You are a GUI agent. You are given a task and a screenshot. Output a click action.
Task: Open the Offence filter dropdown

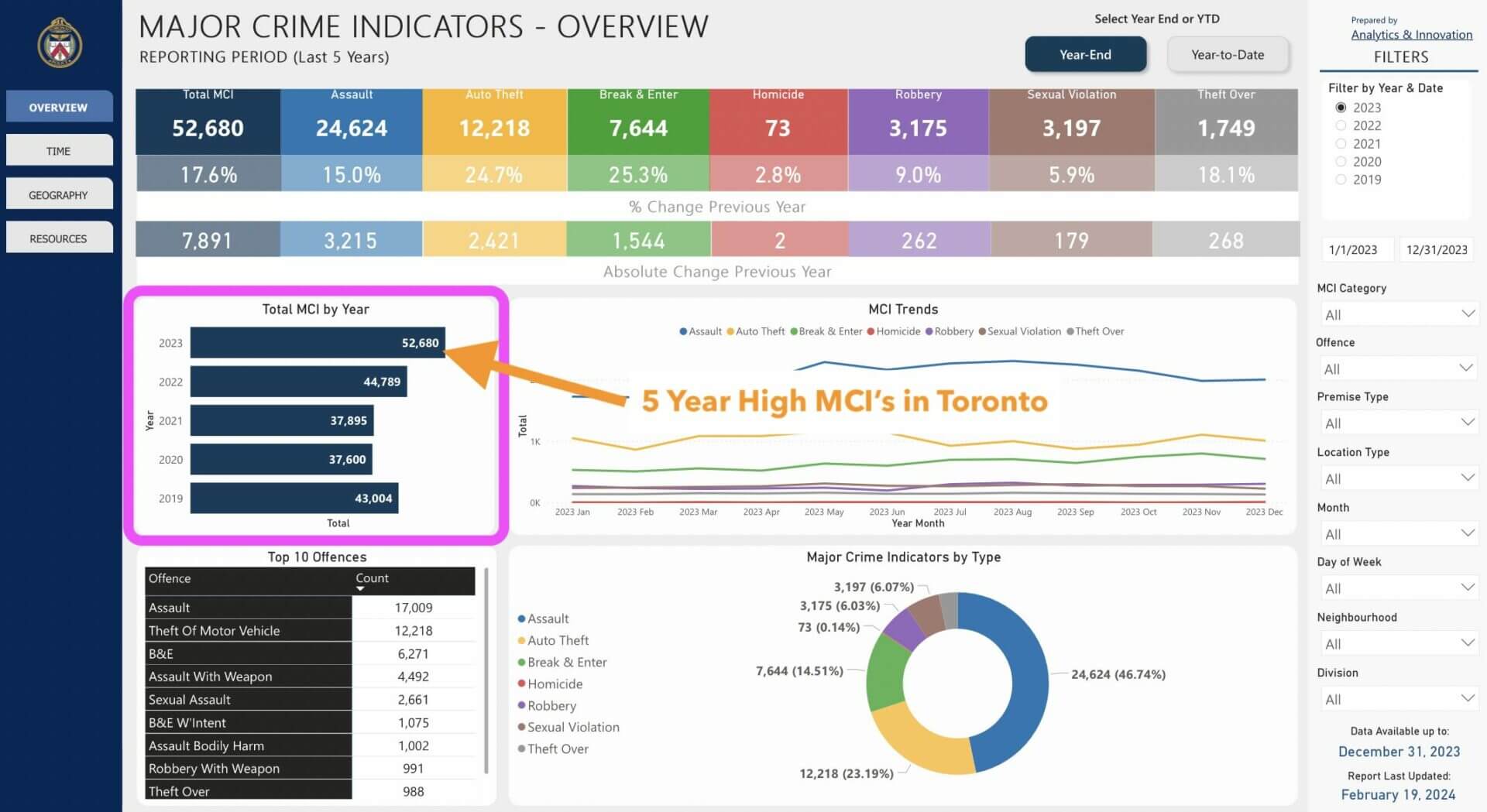coord(1399,368)
